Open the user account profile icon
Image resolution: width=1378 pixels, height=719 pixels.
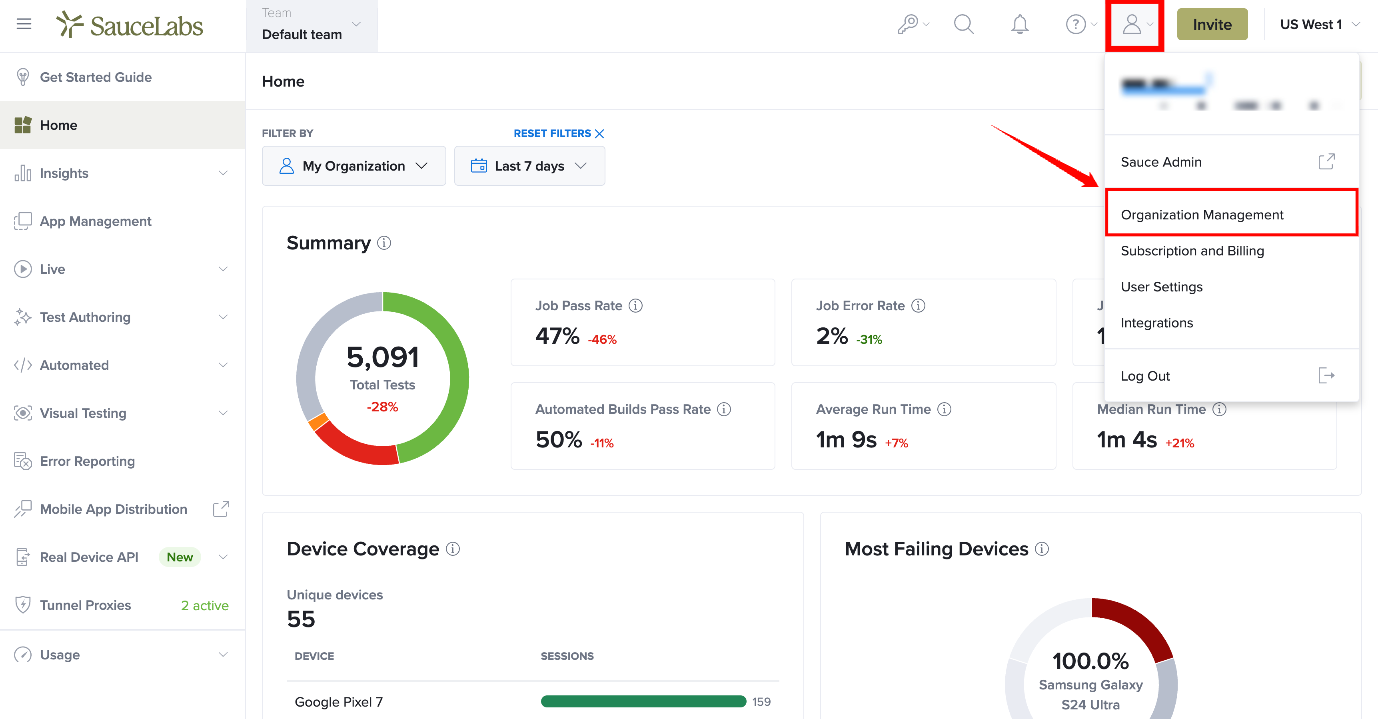tap(1137, 25)
